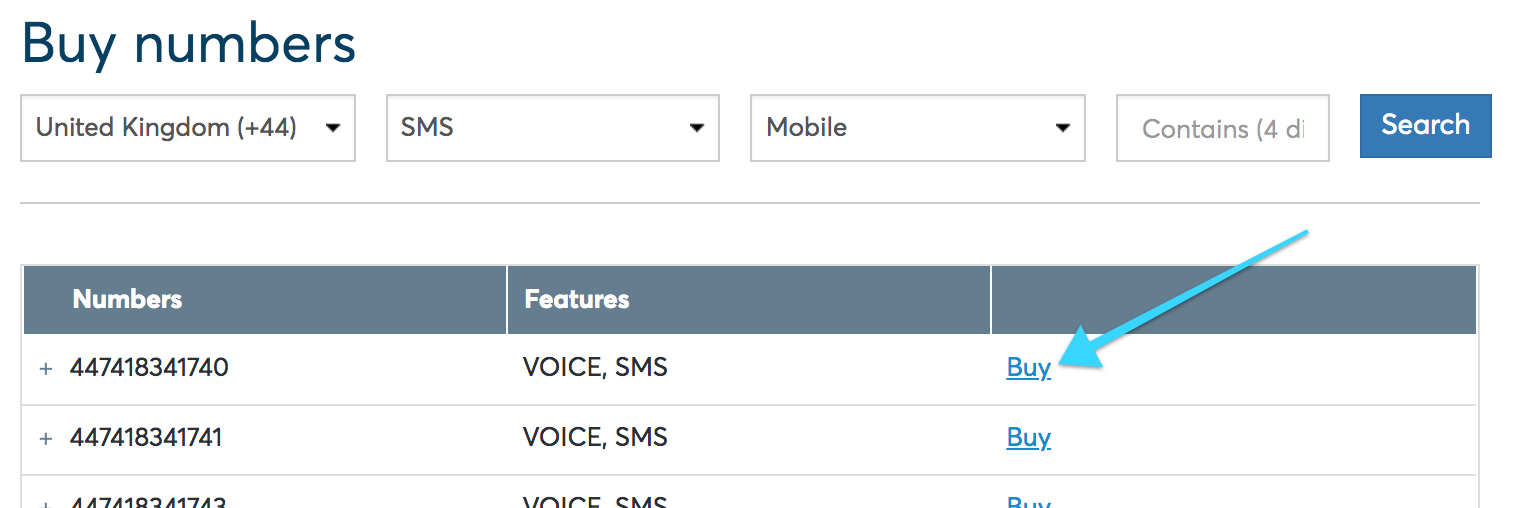Focus the Contains digits input field
Image resolution: width=1520 pixels, height=508 pixels.
[x=1223, y=128]
